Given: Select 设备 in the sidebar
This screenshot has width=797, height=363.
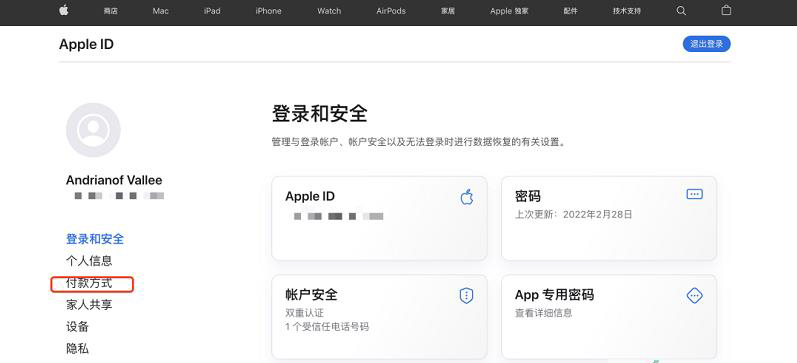Looking at the screenshot, I should click(x=77, y=326).
